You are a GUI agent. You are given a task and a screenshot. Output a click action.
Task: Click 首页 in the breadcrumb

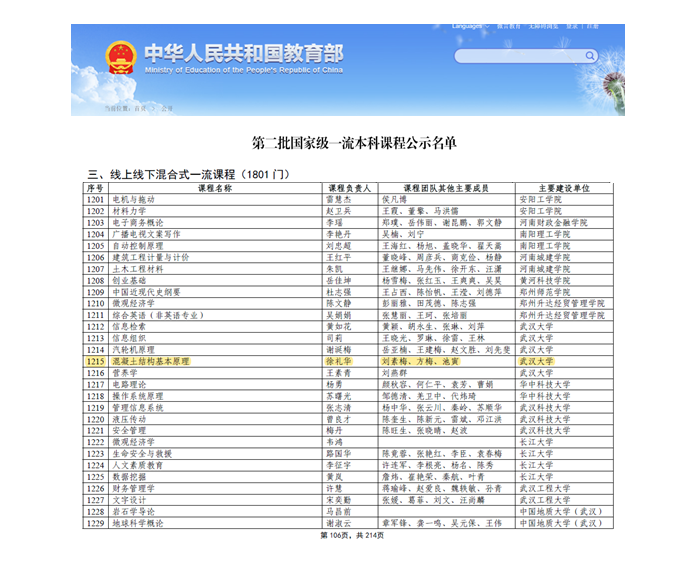141,106
